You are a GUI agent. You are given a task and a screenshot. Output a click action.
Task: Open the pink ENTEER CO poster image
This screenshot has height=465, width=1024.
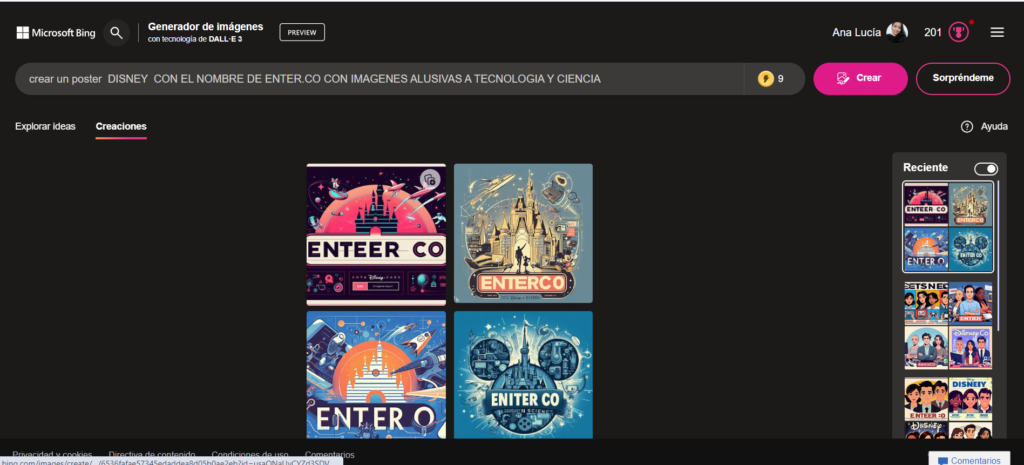376,234
